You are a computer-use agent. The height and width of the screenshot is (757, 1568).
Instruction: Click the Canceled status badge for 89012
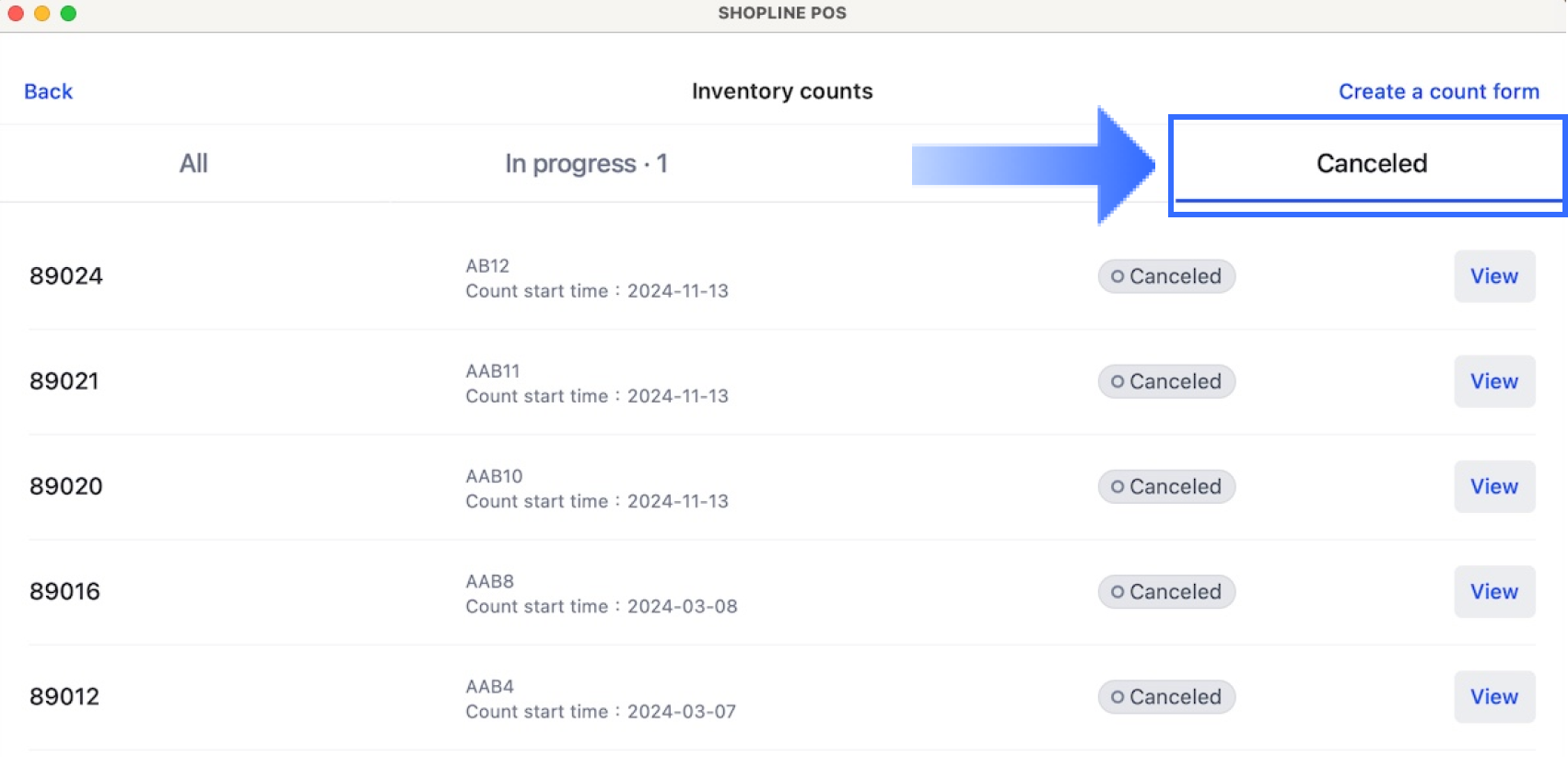1166,696
